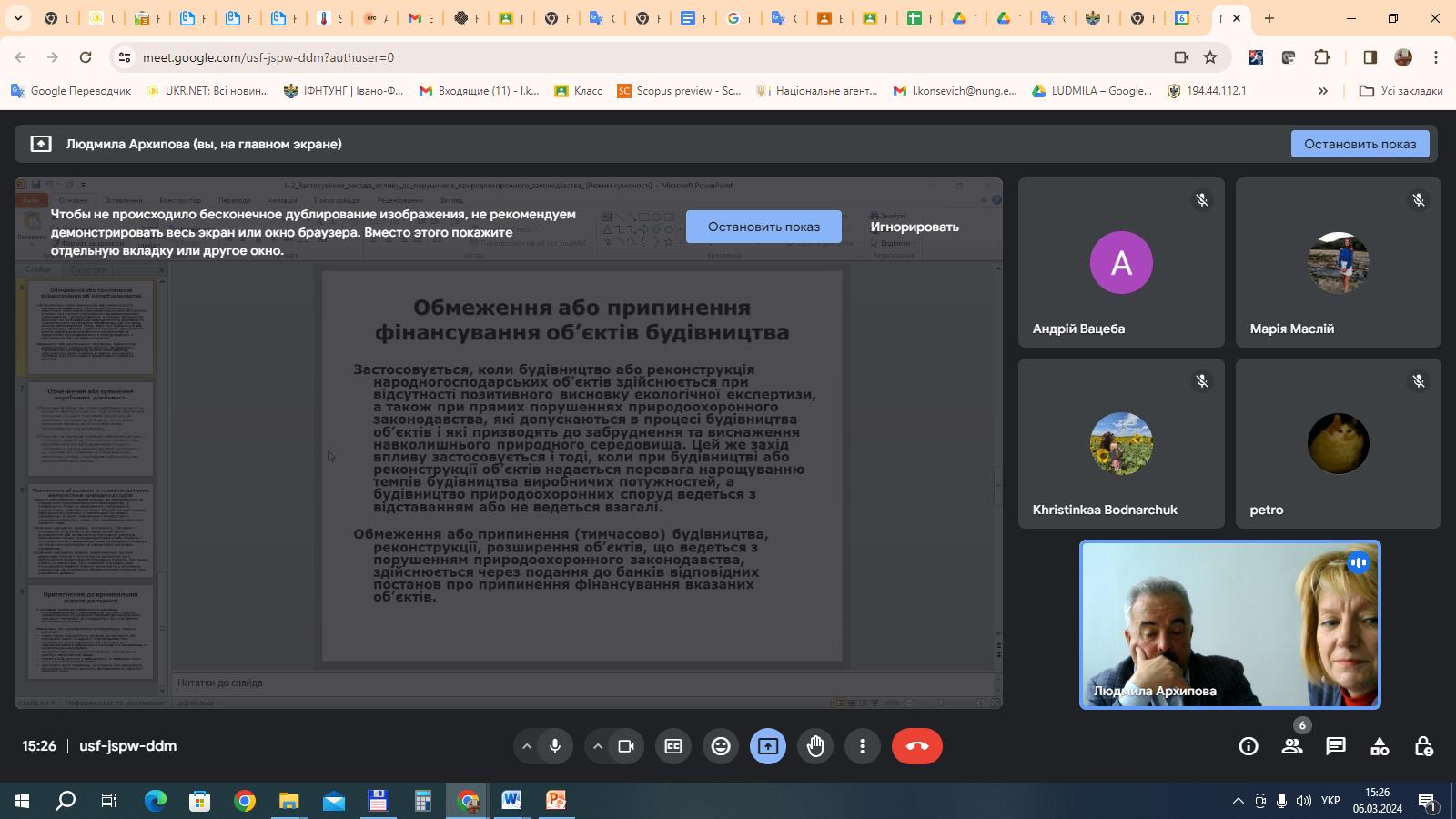Turn off the camera in Meet toolbar

(x=626, y=746)
